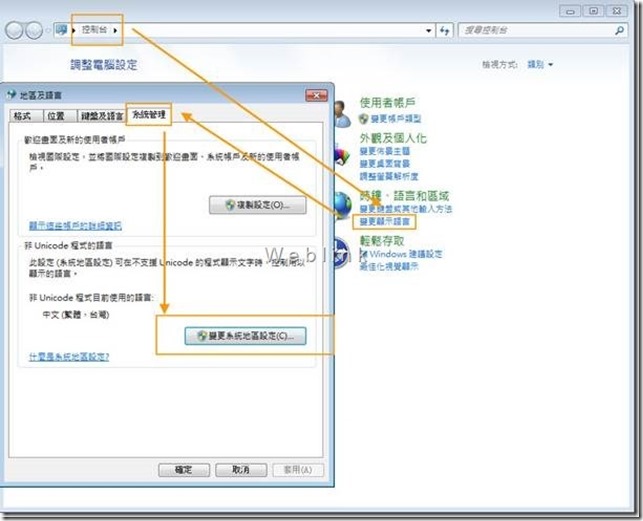643x521 pixels.
Task: Open the 外觀及個人化 heading link
Action: coord(393,138)
